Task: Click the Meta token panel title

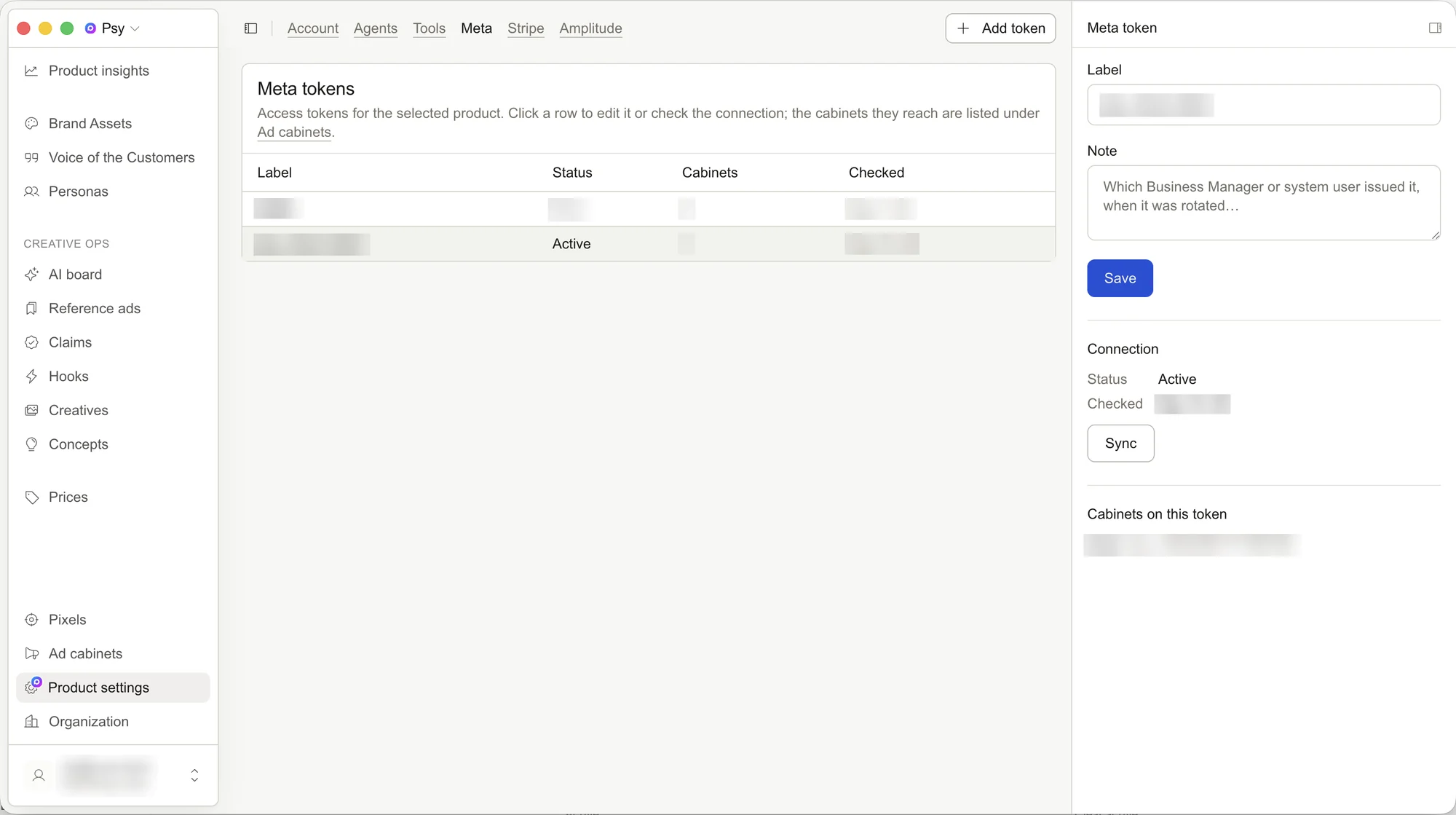Action: coord(1122,28)
